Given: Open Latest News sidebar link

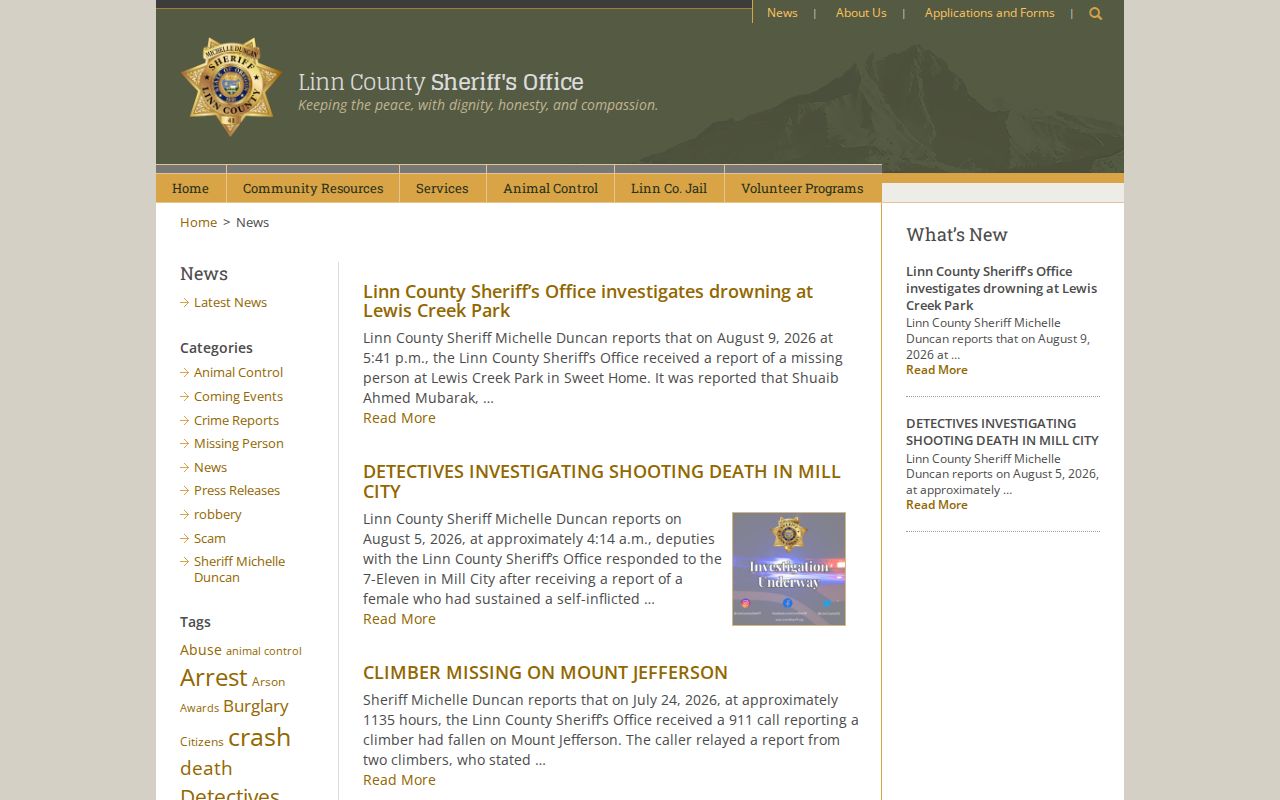Looking at the screenshot, I should point(230,302).
